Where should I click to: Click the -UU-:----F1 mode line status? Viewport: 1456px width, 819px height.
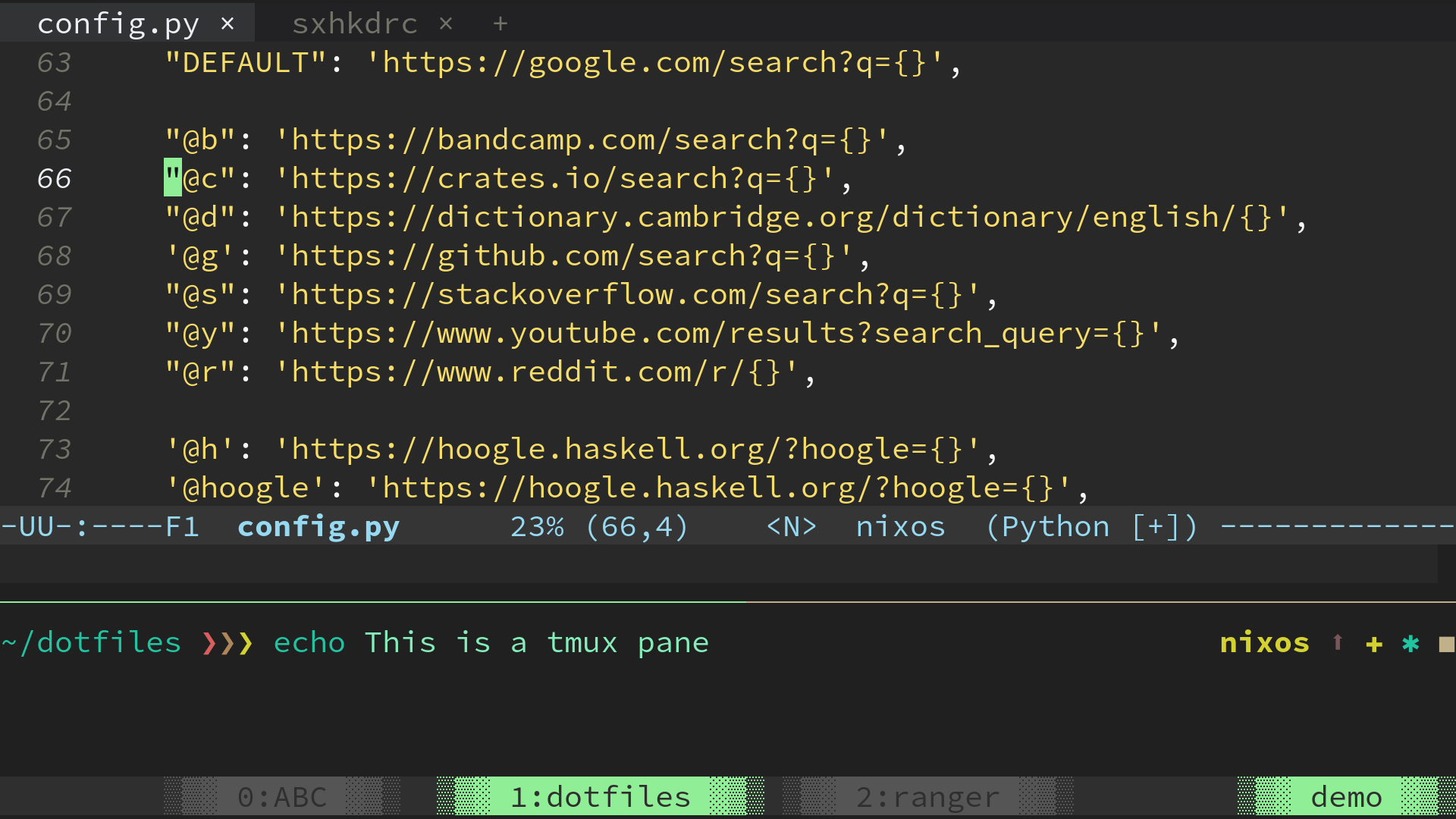coord(100,526)
